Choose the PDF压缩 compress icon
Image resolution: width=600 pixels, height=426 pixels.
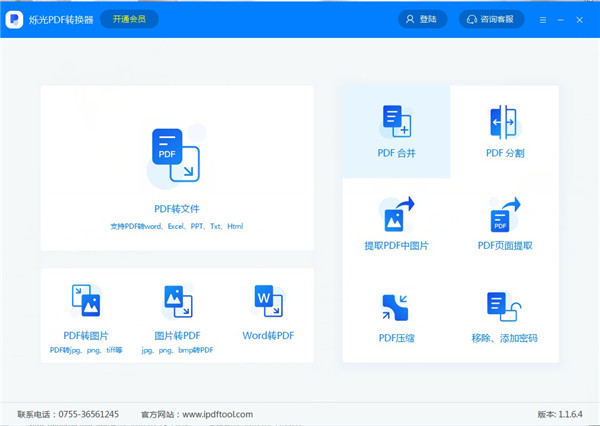coord(395,307)
